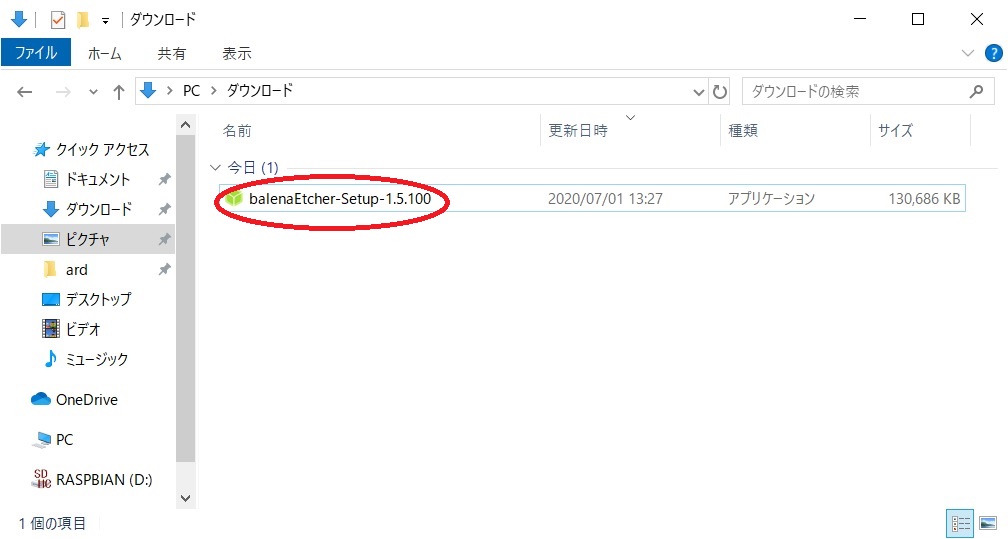Open the ファイル menu tab
The width and height of the screenshot is (1008, 539).
pyautogui.click(x=36, y=53)
